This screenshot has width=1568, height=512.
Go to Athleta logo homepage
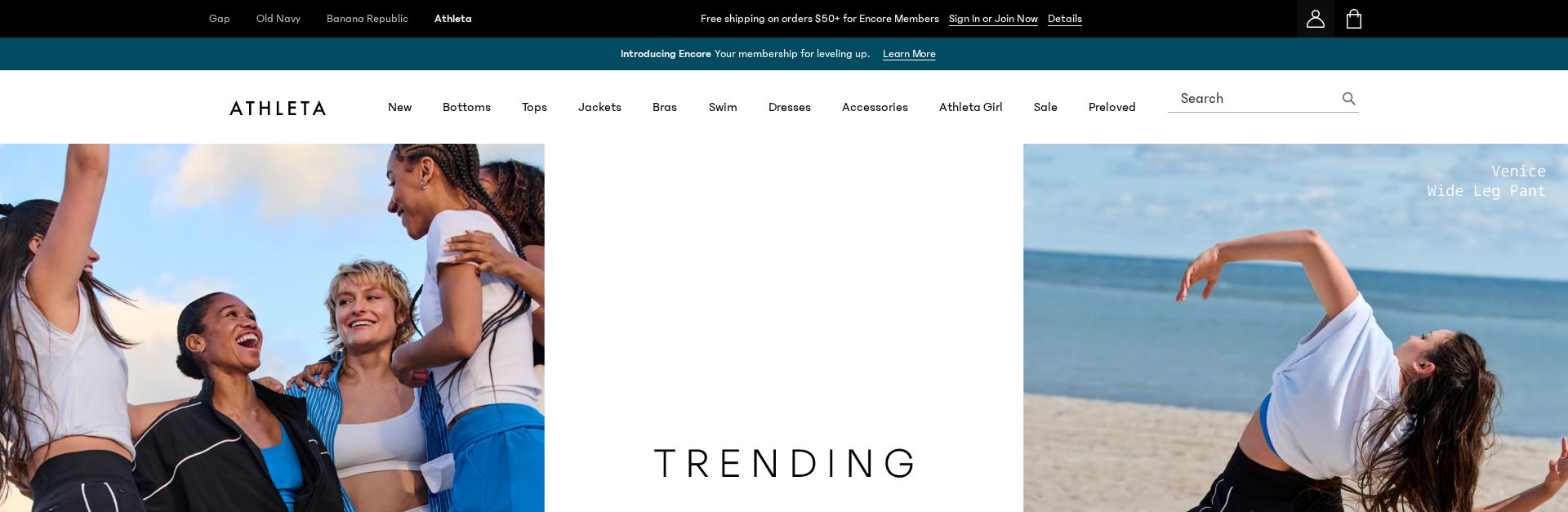[x=278, y=108]
